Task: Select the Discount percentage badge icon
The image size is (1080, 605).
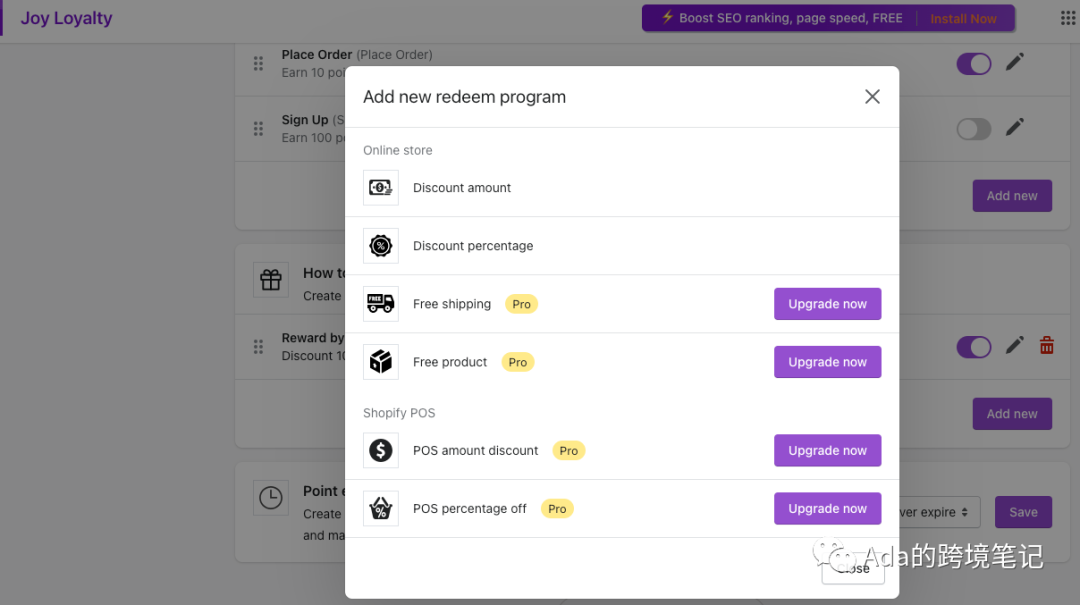Action: click(381, 246)
